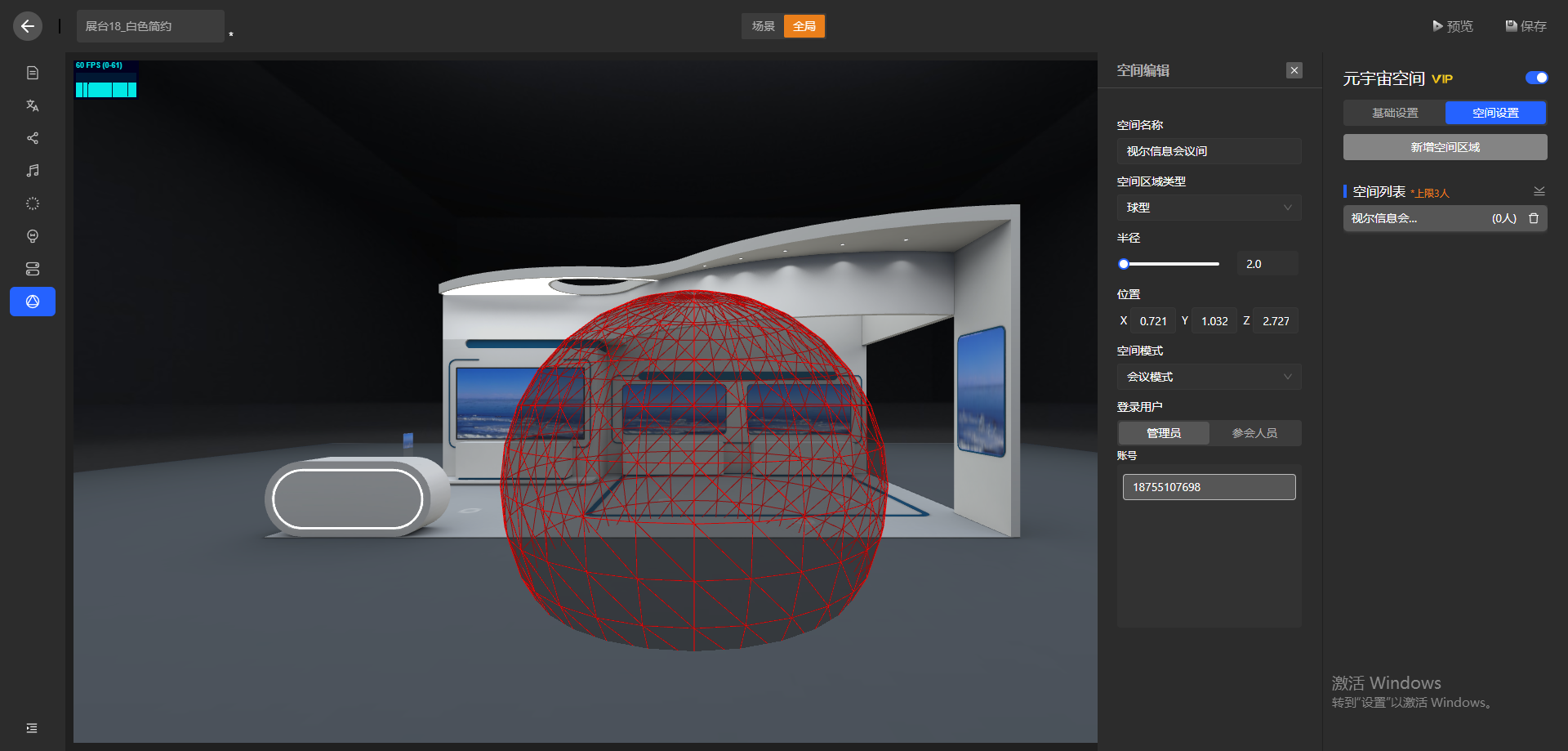Screen dimensions: 1568x751
Task: Click the 保存 button
Action: click(1526, 26)
